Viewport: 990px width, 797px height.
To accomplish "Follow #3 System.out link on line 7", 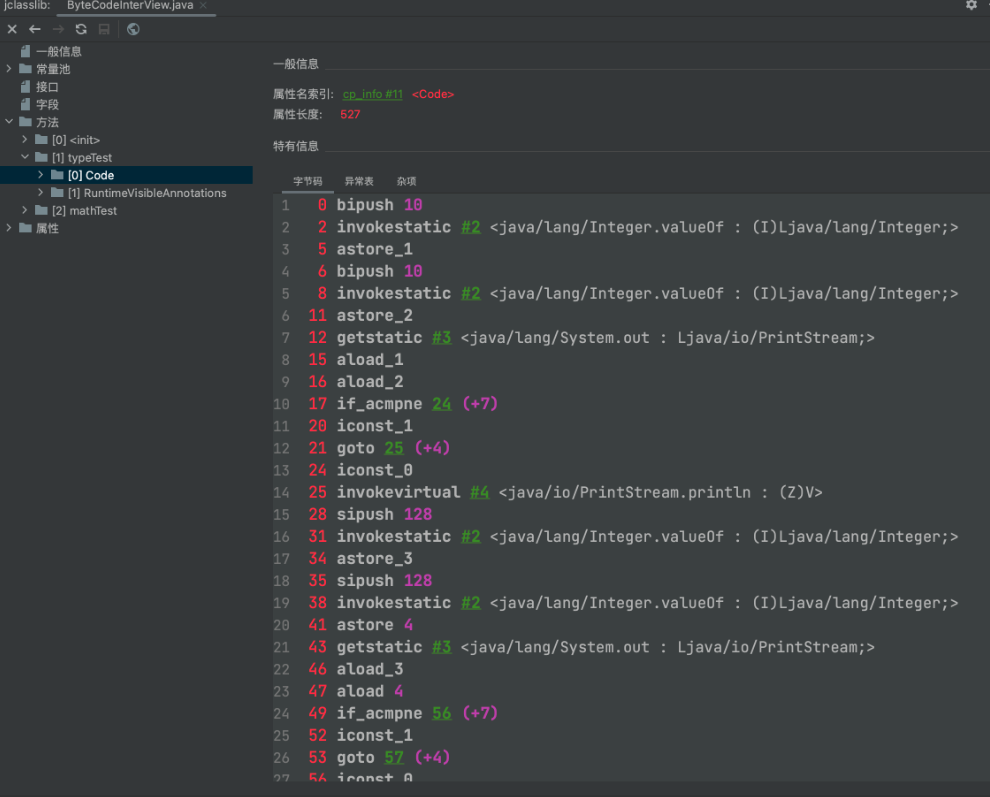I will click(x=441, y=337).
